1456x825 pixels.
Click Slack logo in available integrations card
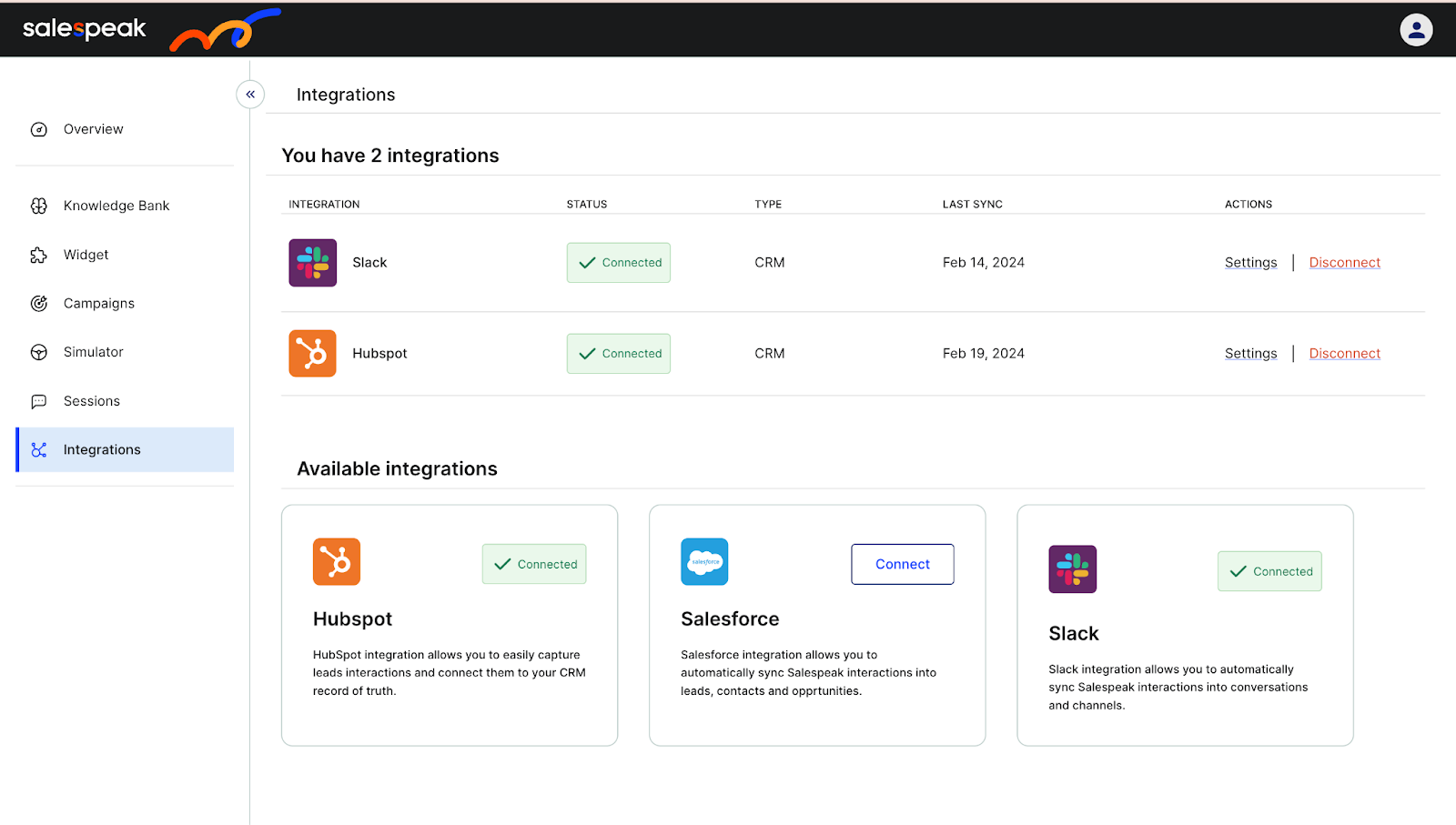[1072, 568]
